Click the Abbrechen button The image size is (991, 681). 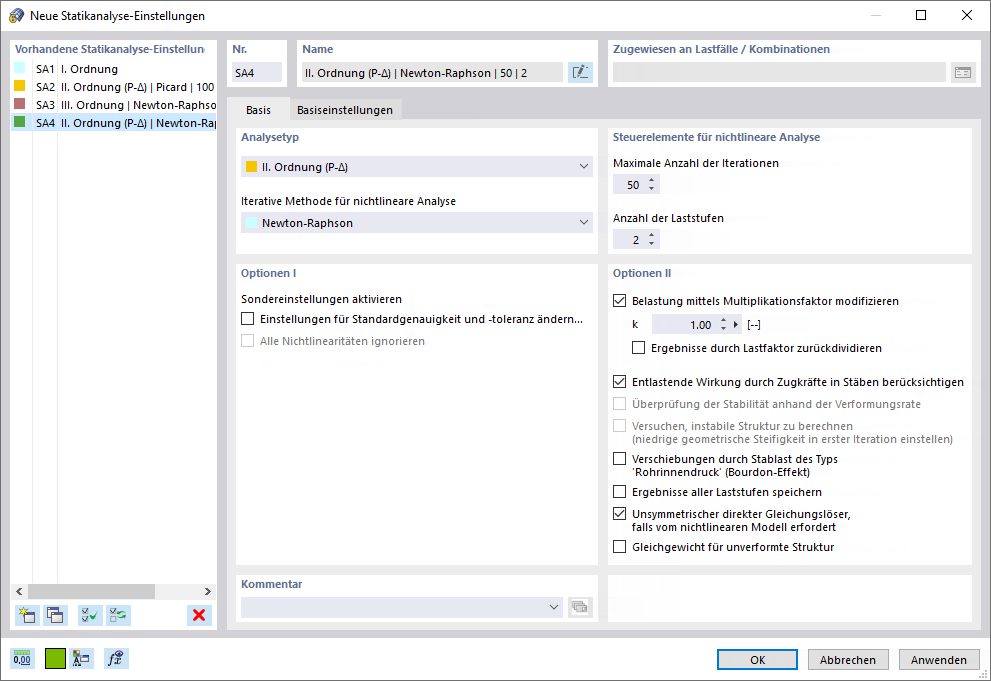point(848,660)
